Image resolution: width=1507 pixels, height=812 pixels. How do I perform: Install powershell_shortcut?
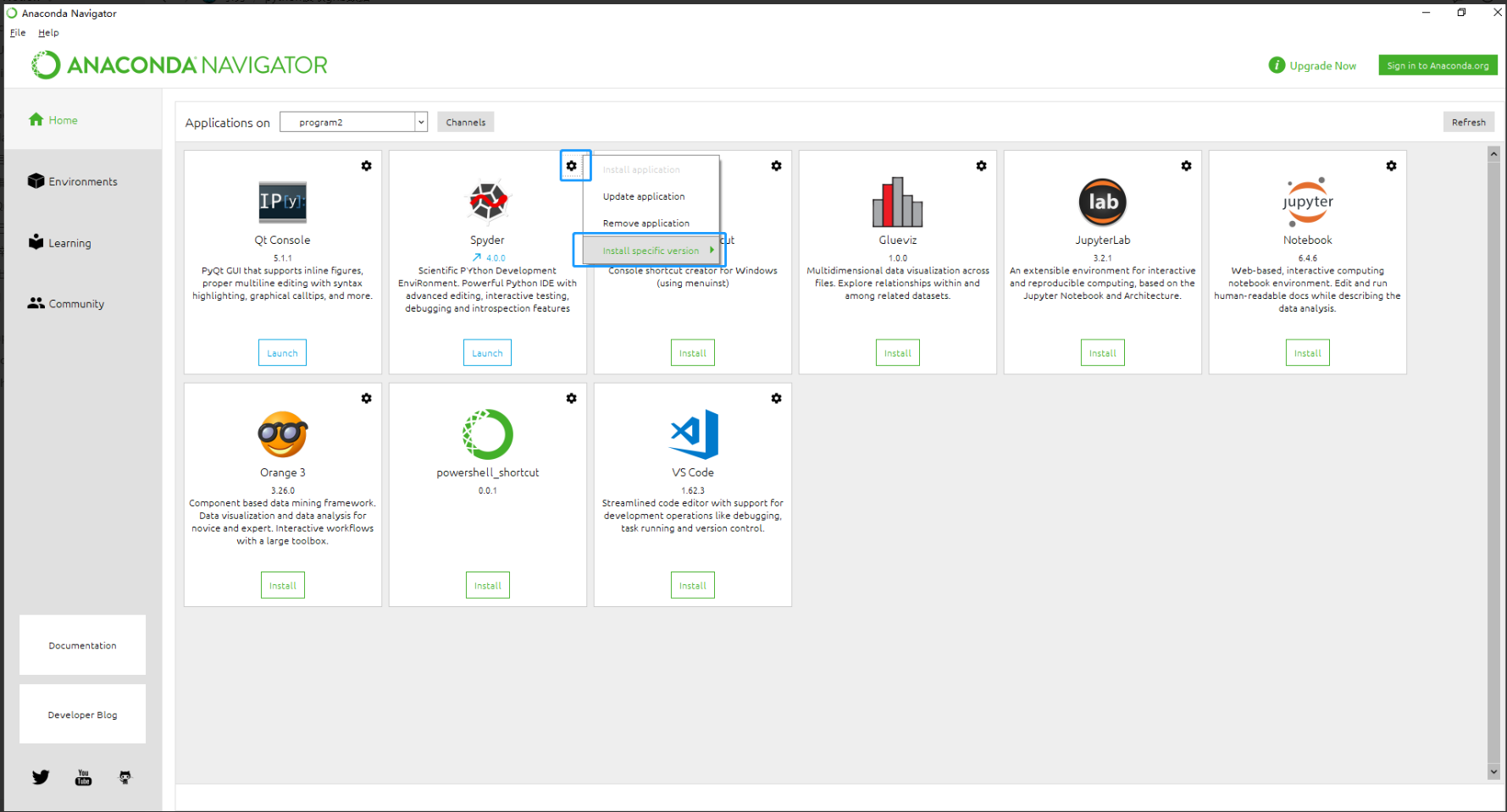[x=488, y=585]
